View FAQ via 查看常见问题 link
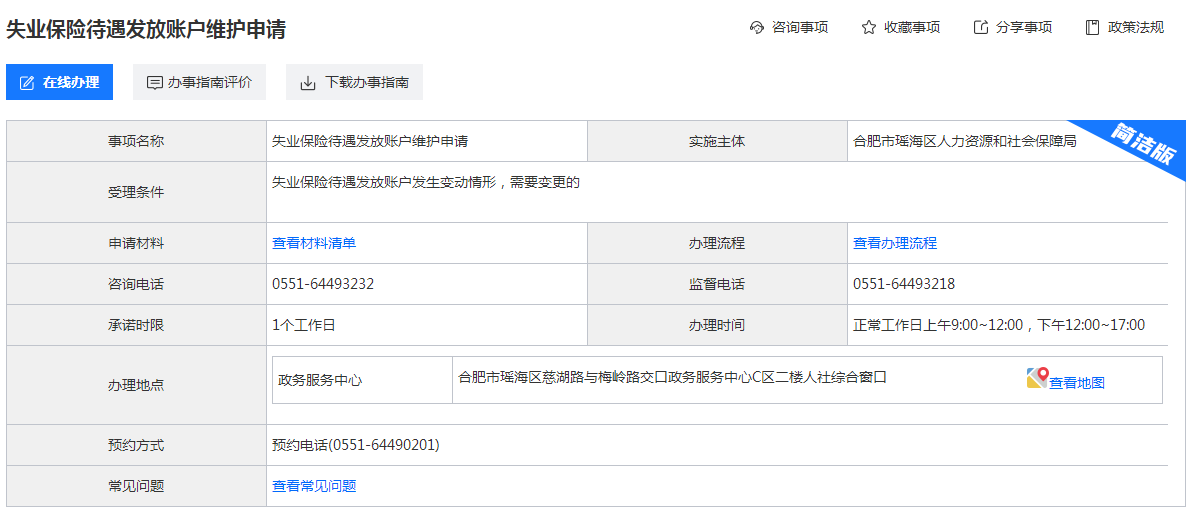Image resolution: width=1202 pixels, height=526 pixels. [314, 486]
